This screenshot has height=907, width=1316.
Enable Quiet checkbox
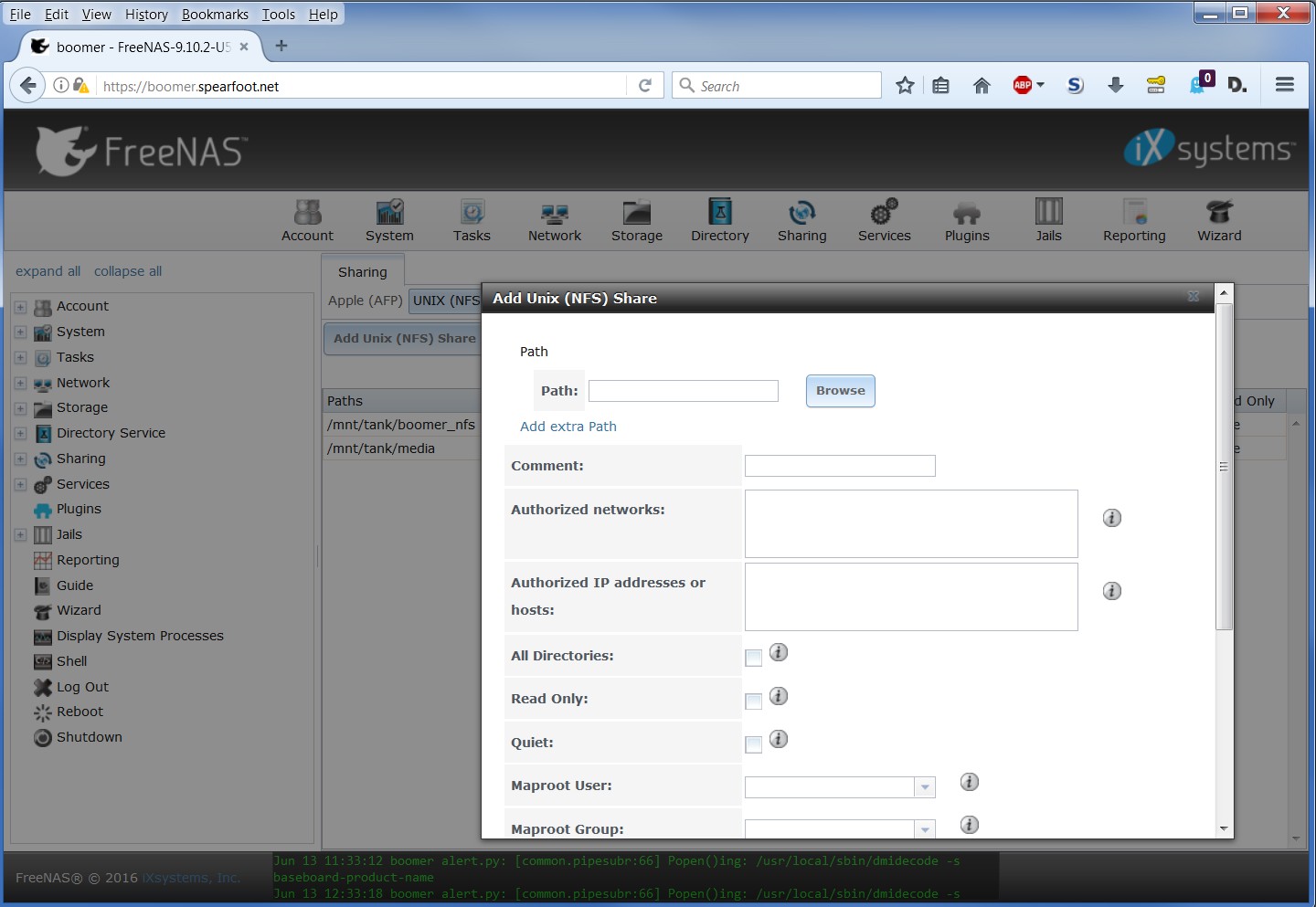coord(754,744)
